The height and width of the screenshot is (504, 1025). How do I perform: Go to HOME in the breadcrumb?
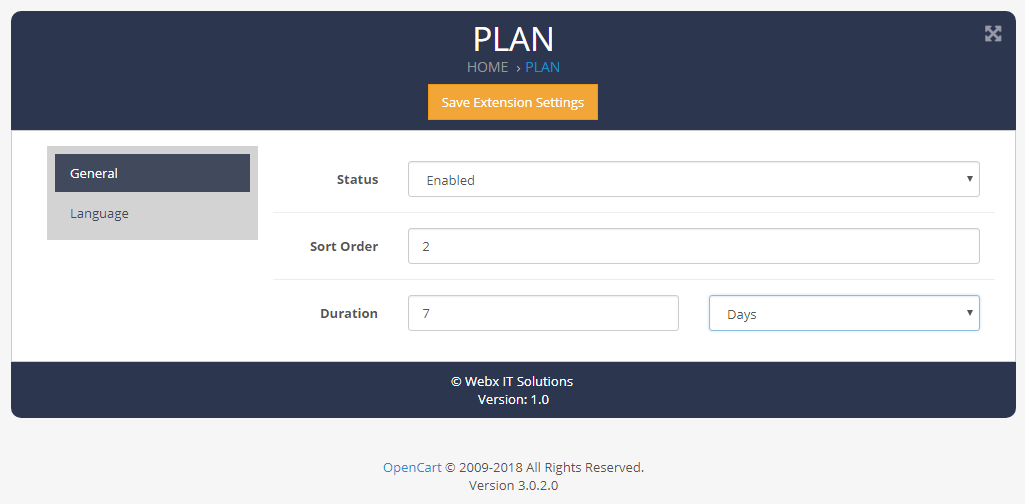(488, 67)
